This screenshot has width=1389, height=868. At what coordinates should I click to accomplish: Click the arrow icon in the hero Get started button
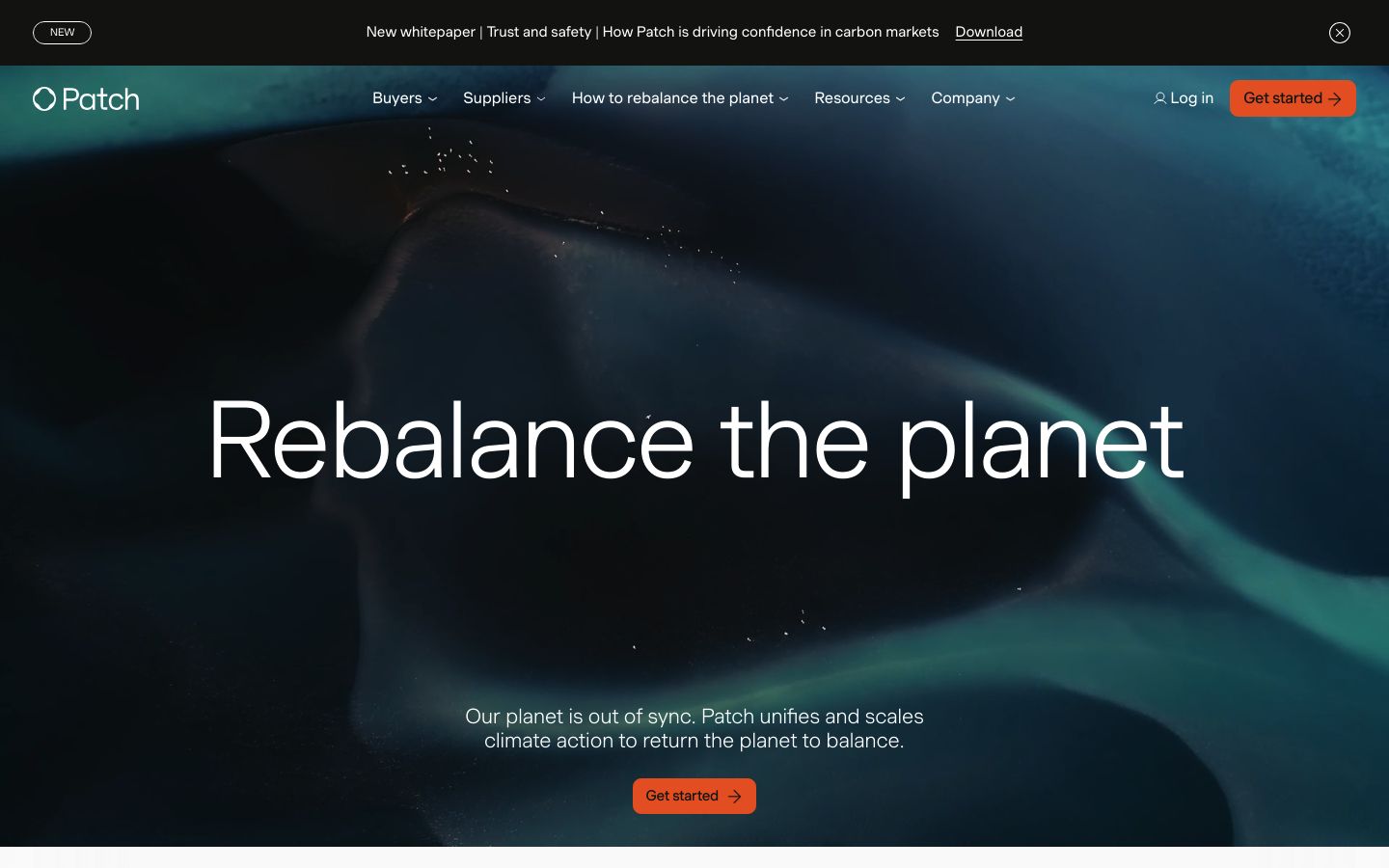(735, 797)
